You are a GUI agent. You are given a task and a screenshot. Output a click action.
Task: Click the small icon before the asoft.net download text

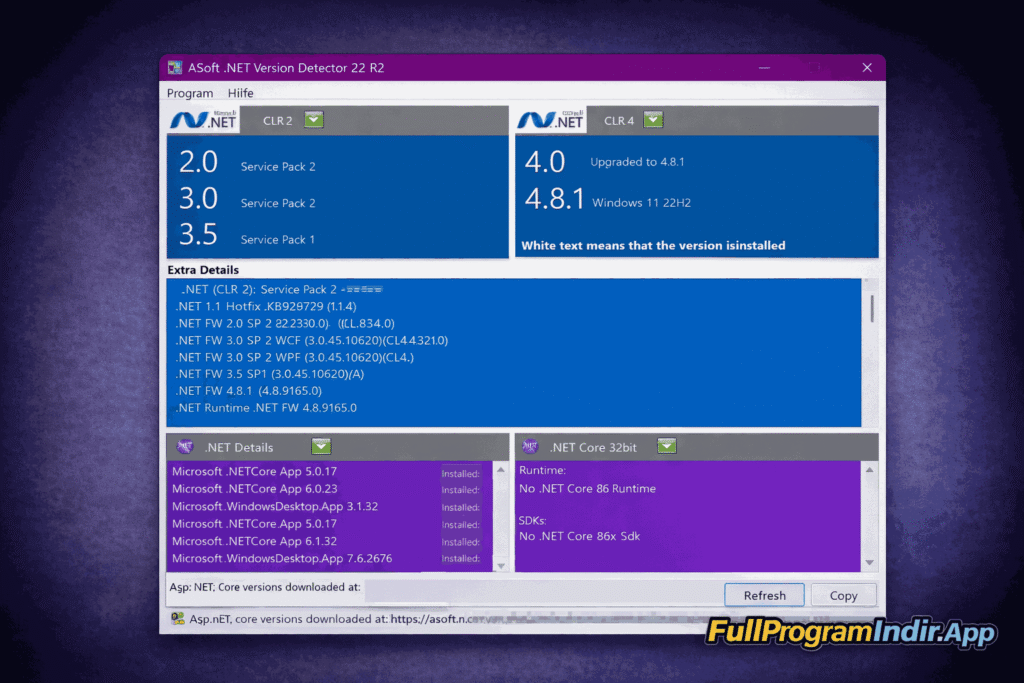(176, 619)
